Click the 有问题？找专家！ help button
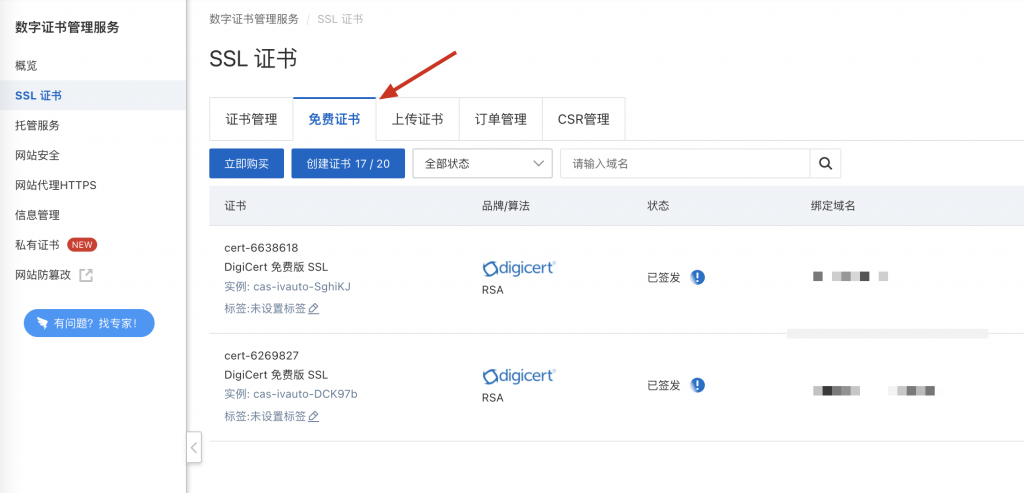This screenshot has height=493, width=1024. click(89, 323)
